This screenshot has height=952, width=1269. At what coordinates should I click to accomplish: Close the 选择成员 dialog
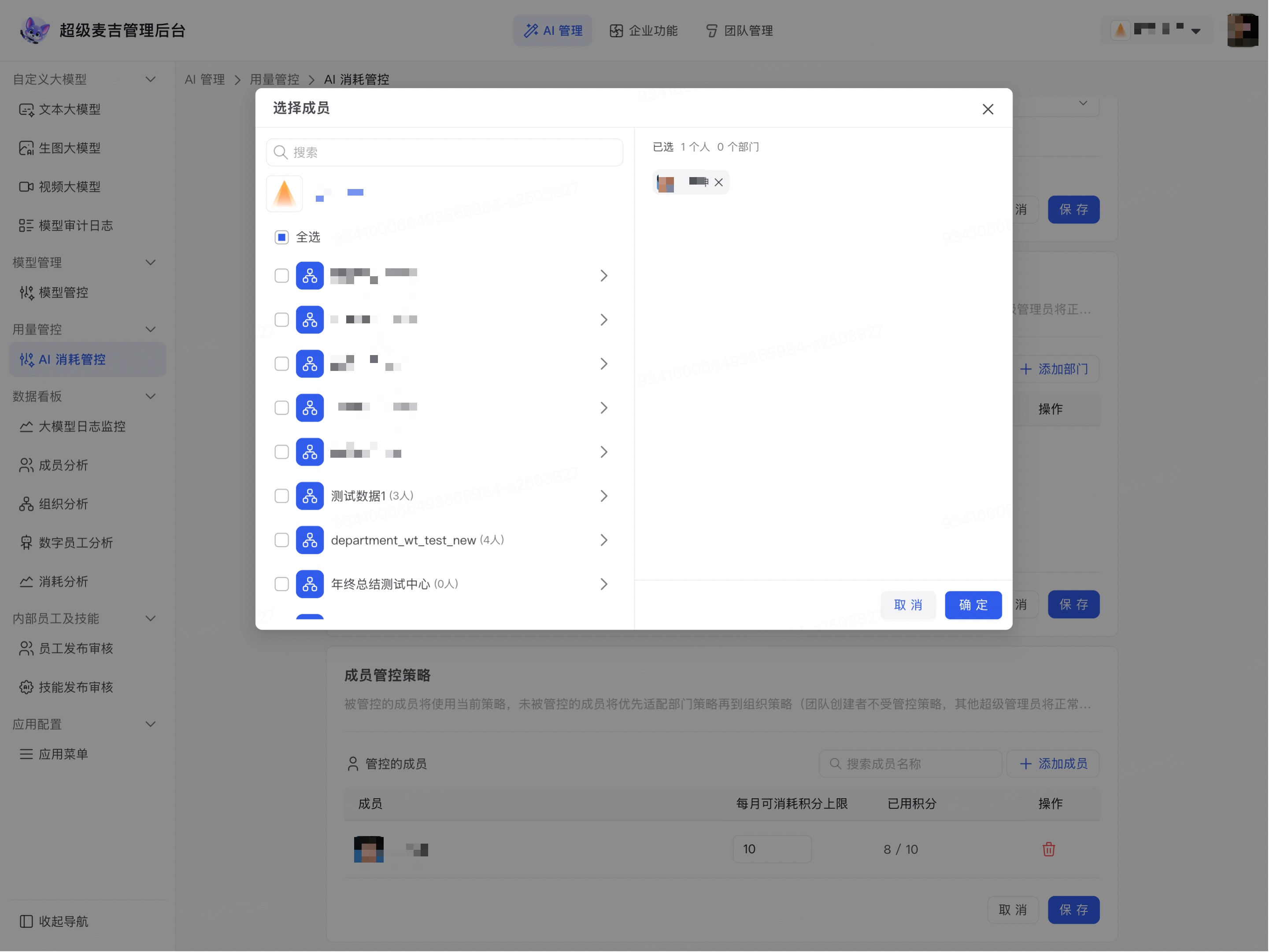988,109
